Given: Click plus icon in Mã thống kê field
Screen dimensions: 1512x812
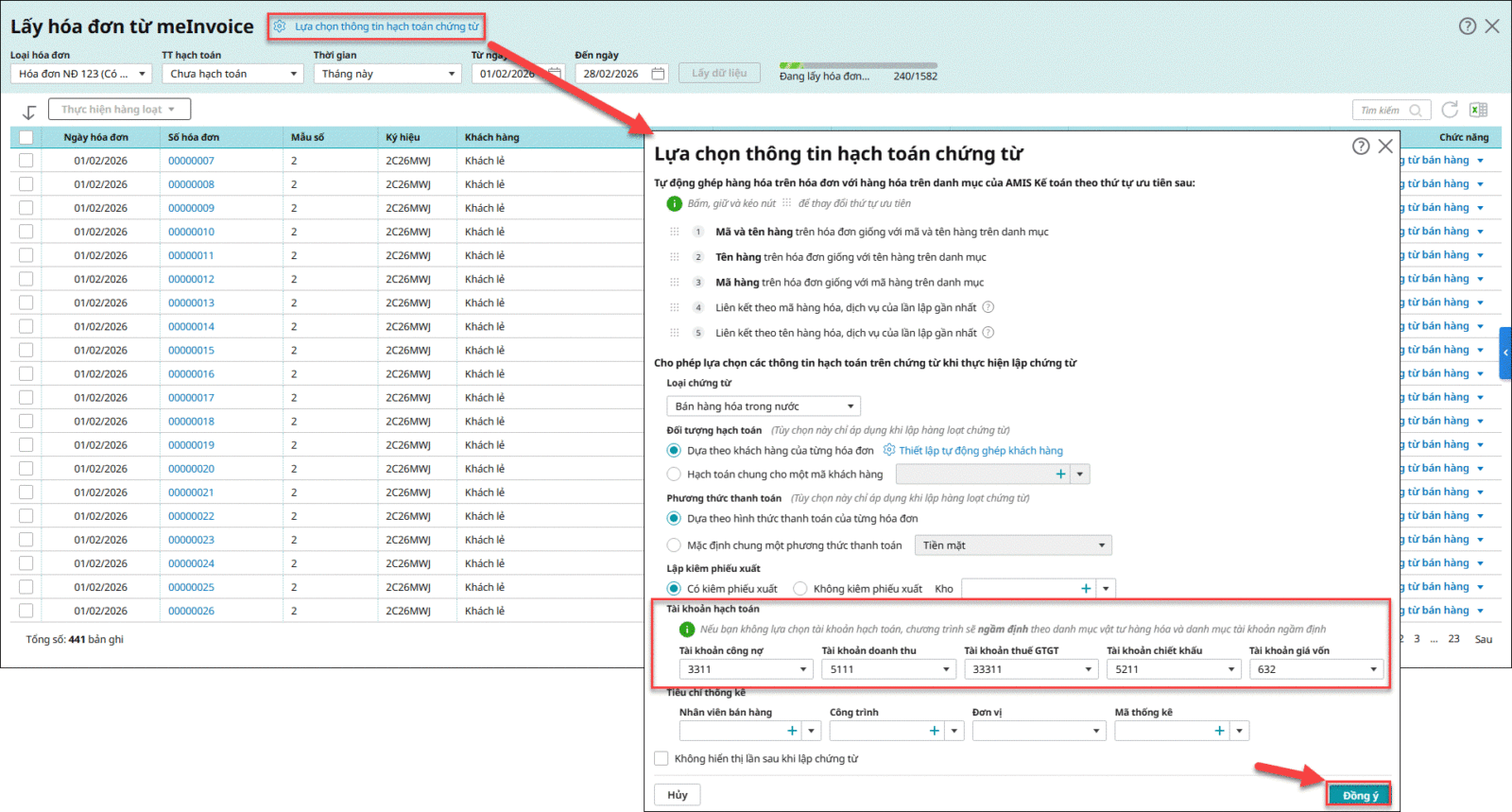Looking at the screenshot, I should click(1219, 731).
